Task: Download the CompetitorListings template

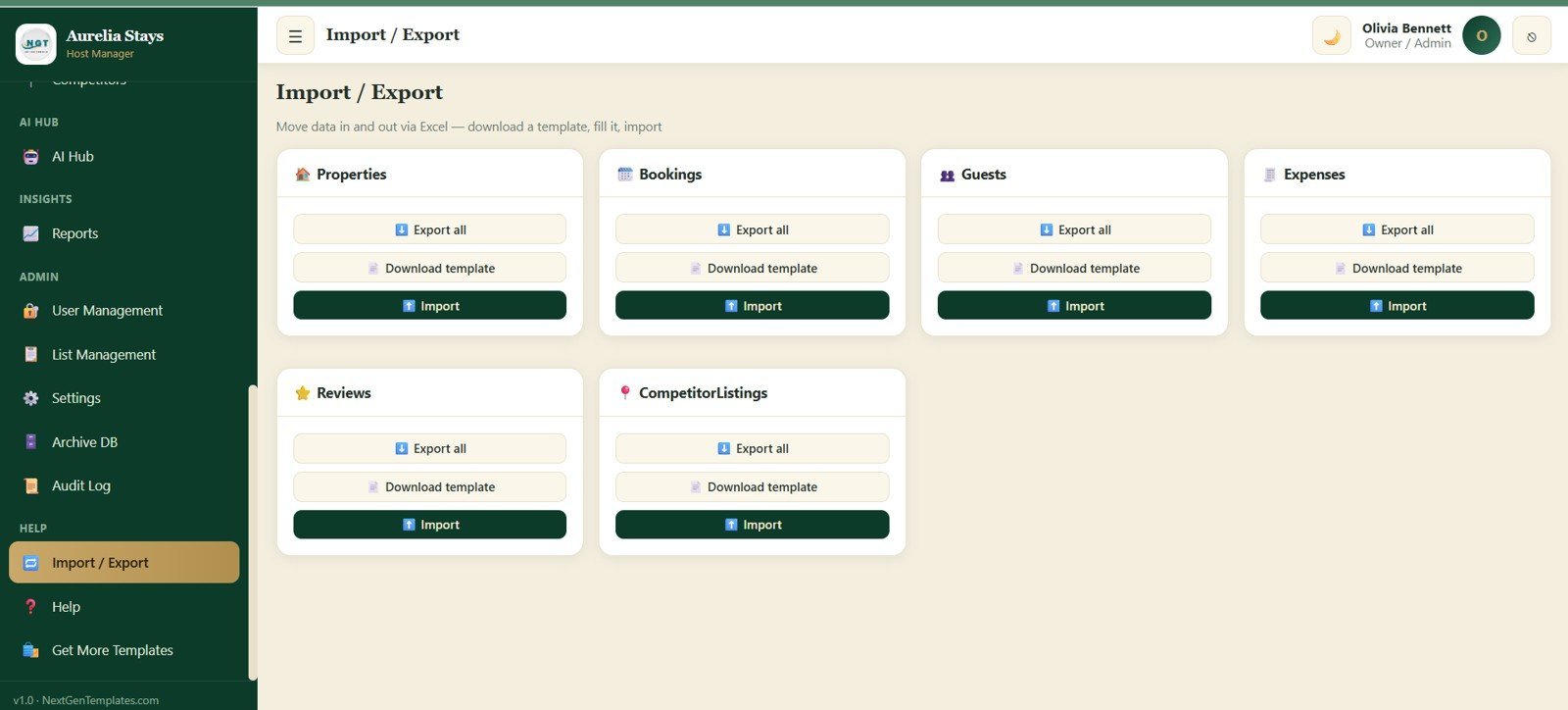Action: [x=752, y=486]
